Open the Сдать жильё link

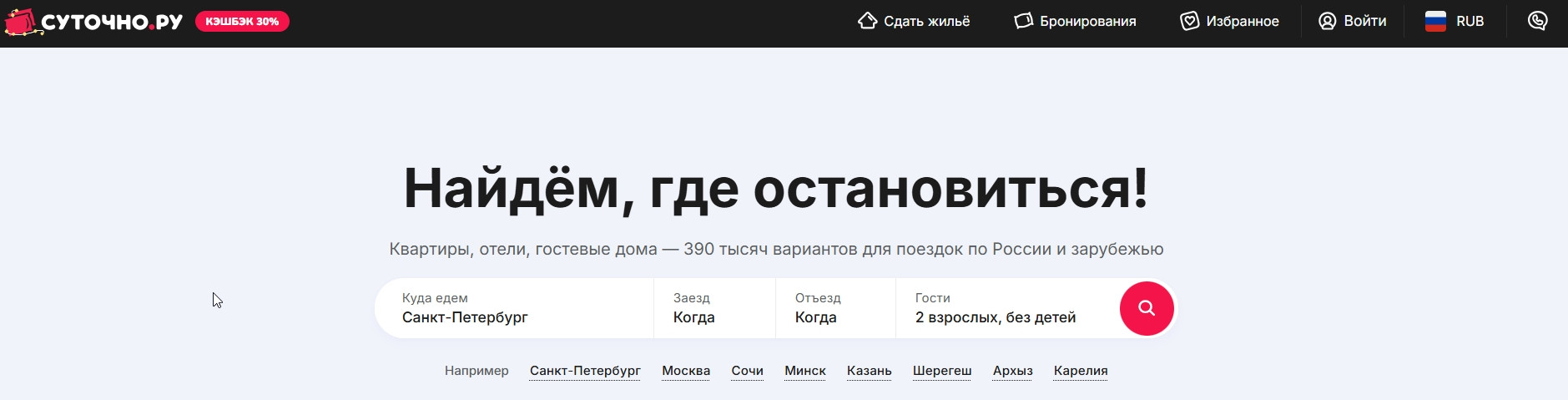914,21
